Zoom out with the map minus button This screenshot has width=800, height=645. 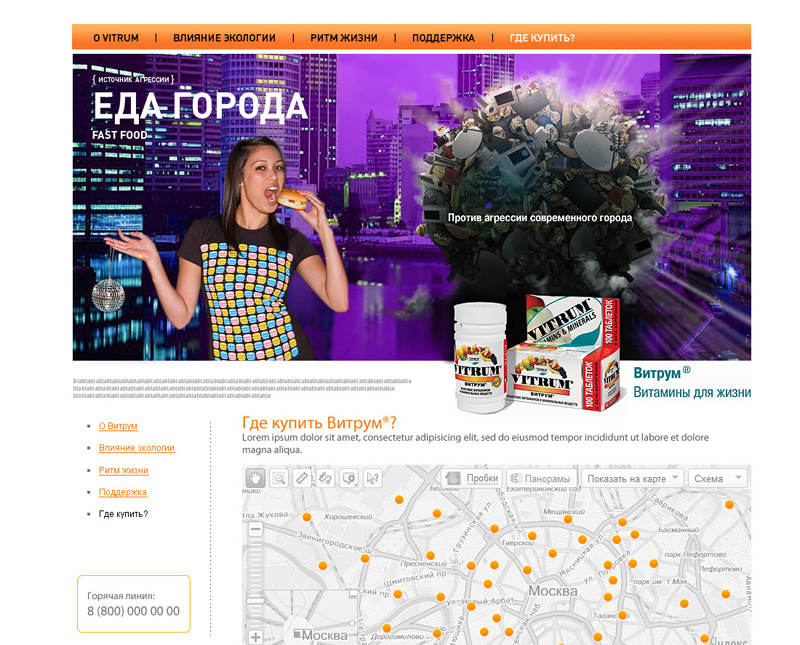(x=255, y=529)
